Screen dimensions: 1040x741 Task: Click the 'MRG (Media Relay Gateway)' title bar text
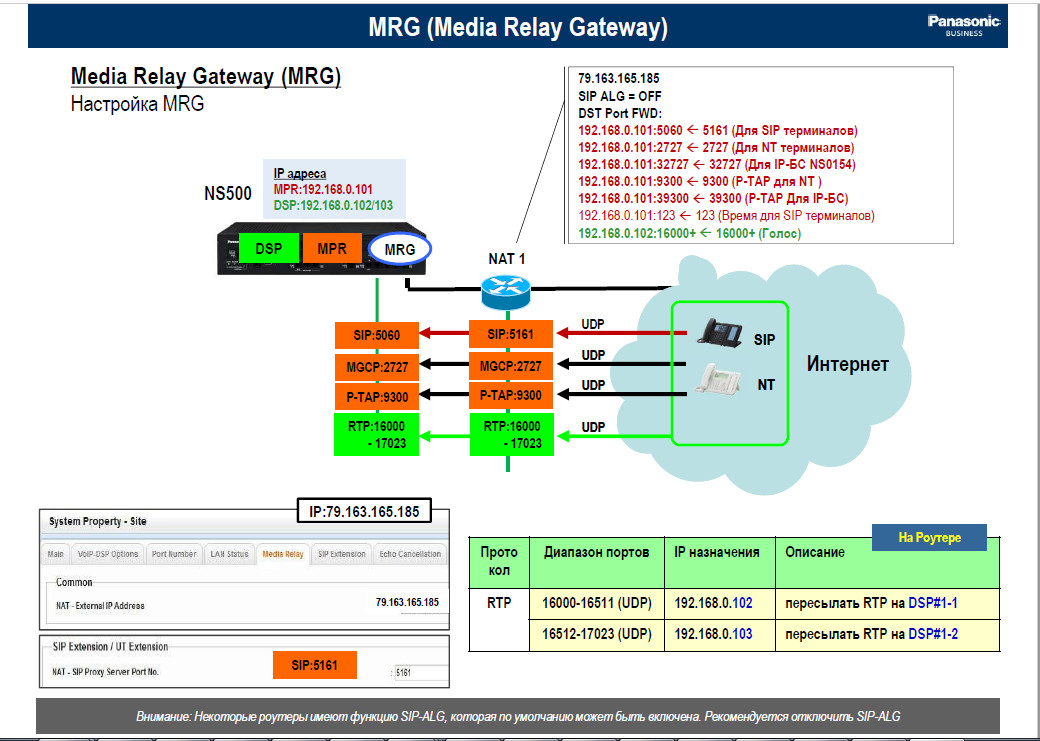coord(518,27)
